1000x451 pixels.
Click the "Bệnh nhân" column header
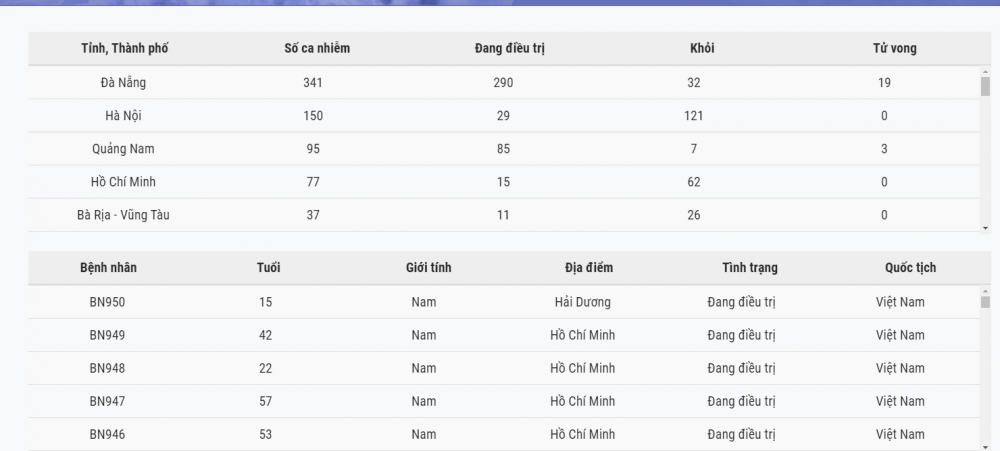point(108,267)
